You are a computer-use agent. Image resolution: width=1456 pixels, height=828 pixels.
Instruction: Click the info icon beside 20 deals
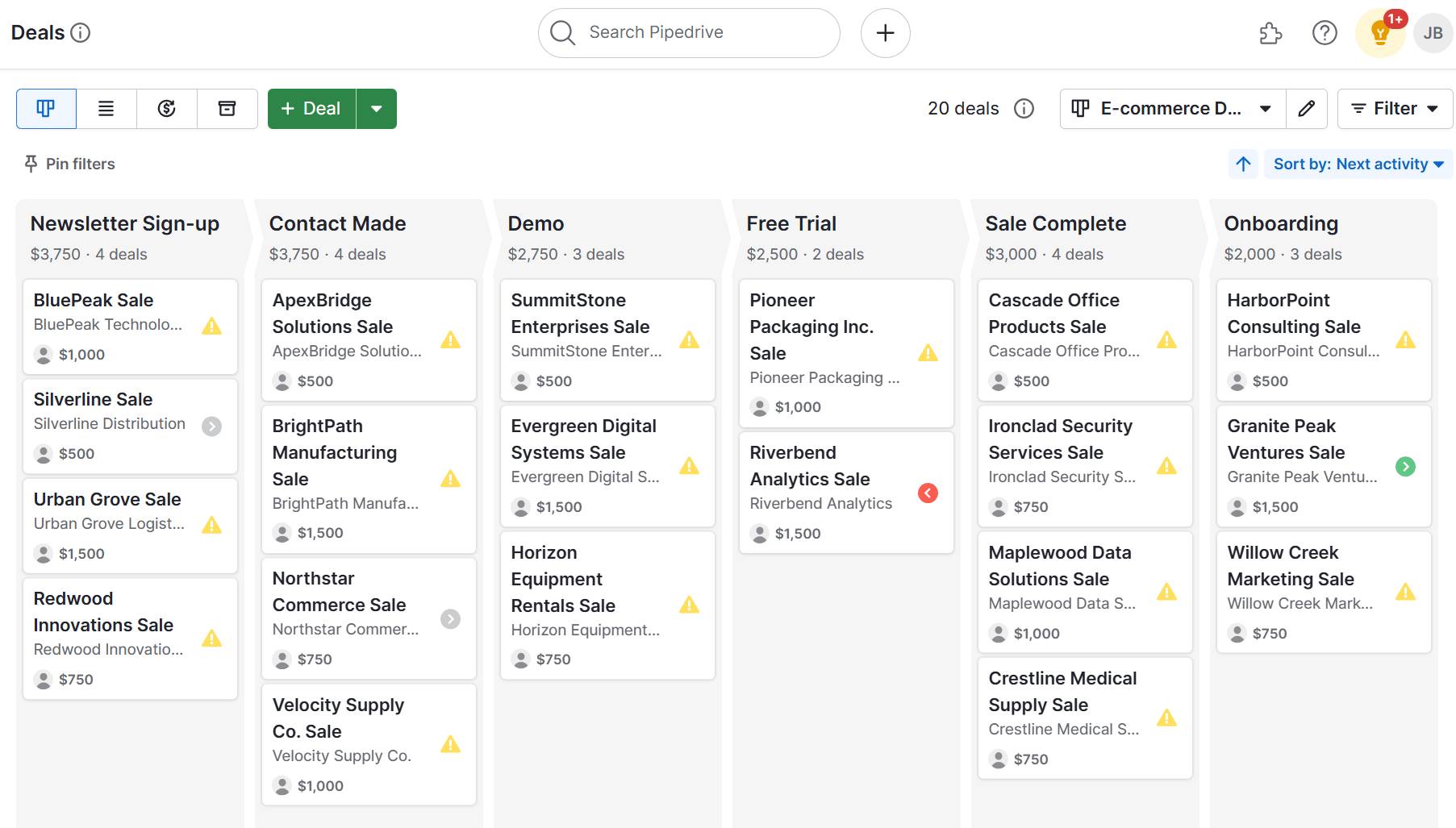[x=1024, y=109]
